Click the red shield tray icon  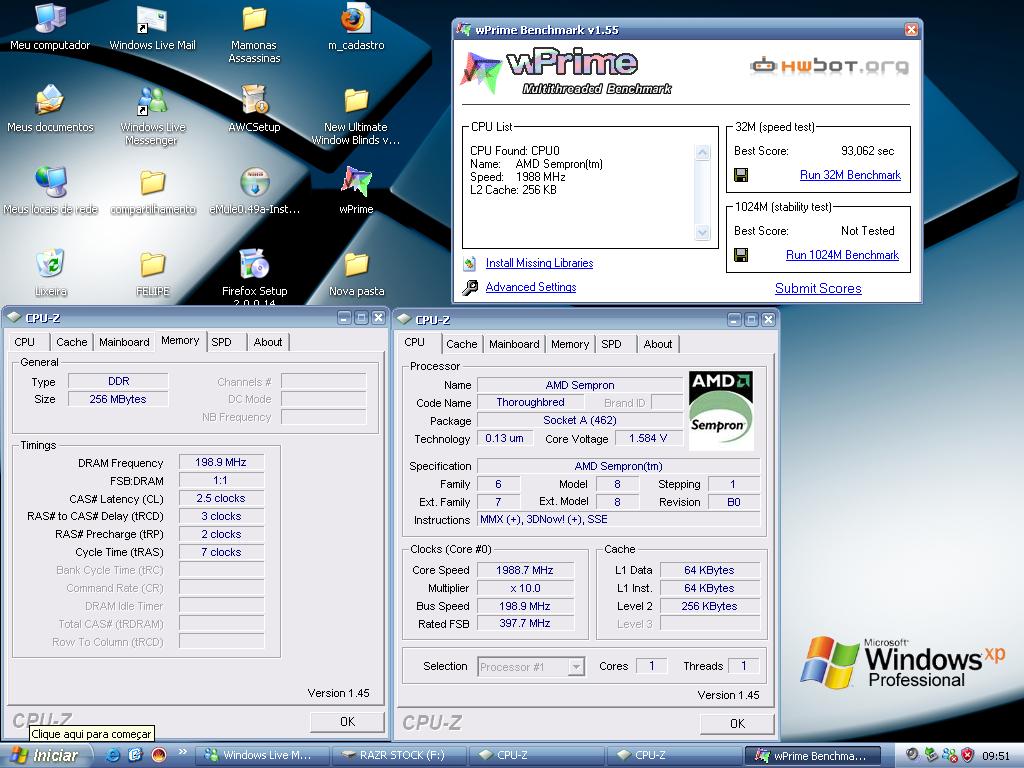tap(968, 755)
